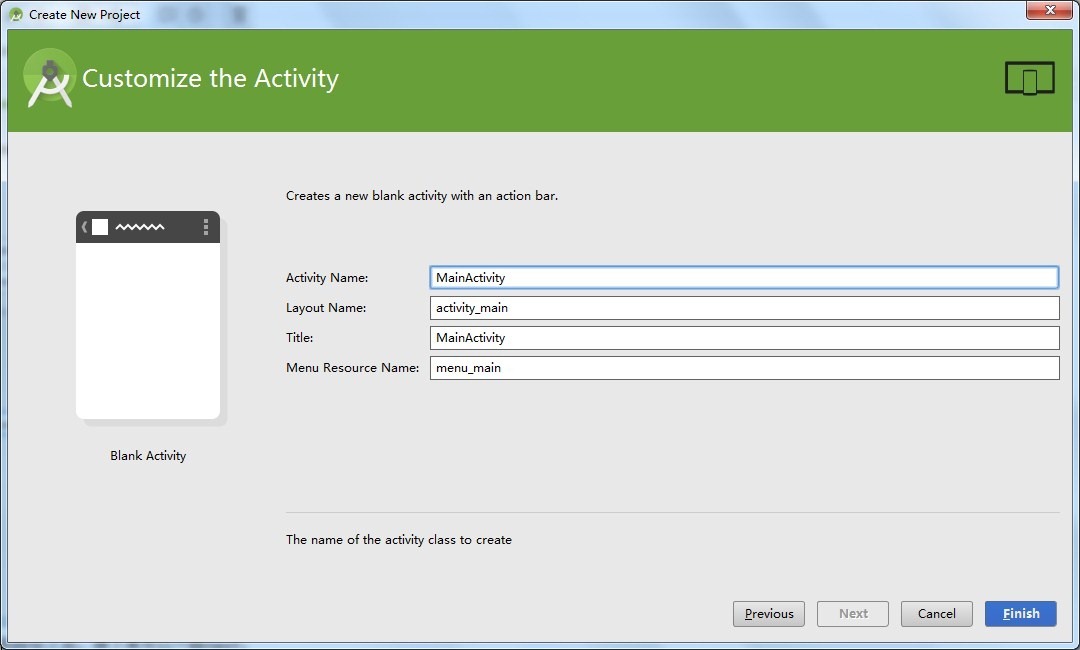This screenshot has width=1080, height=650.
Task: Select the Title input field
Action: point(743,338)
